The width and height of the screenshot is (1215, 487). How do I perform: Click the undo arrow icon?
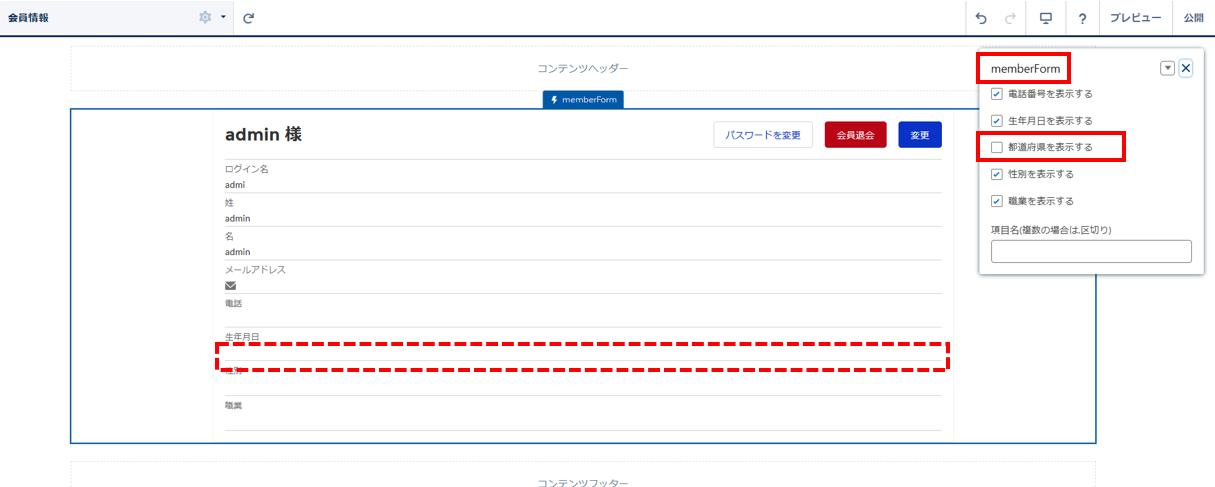[x=981, y=18]
